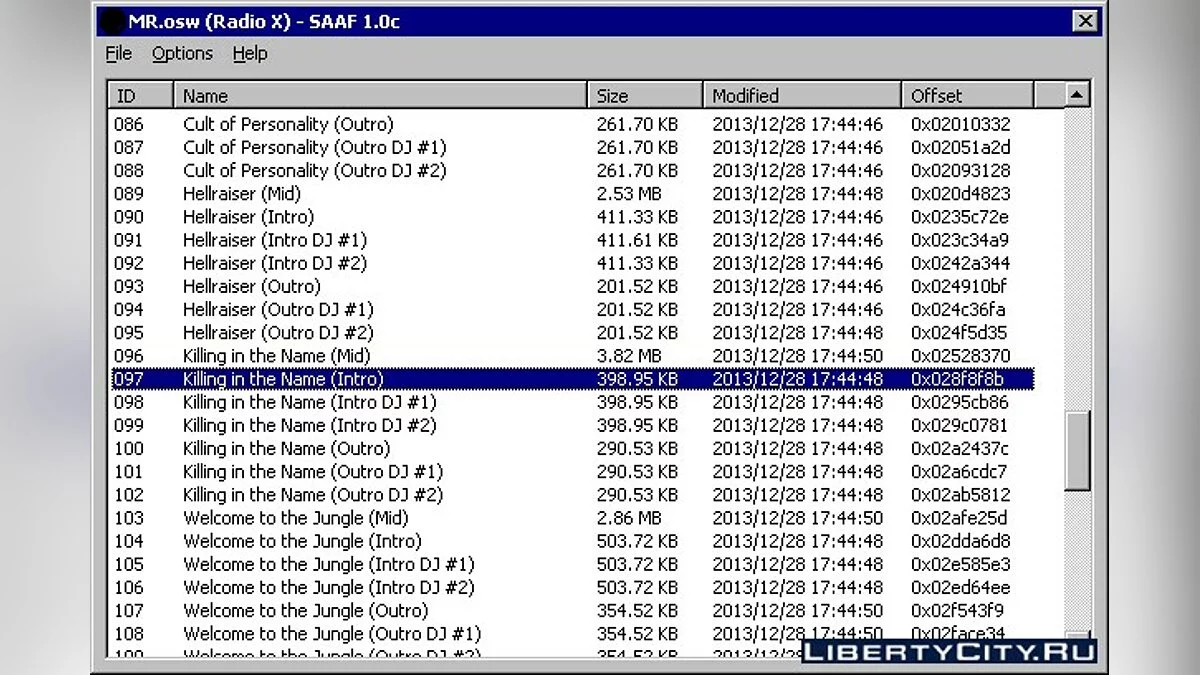Open the Help menu
The image size is (1200, 675).
[x=250, y=54]
